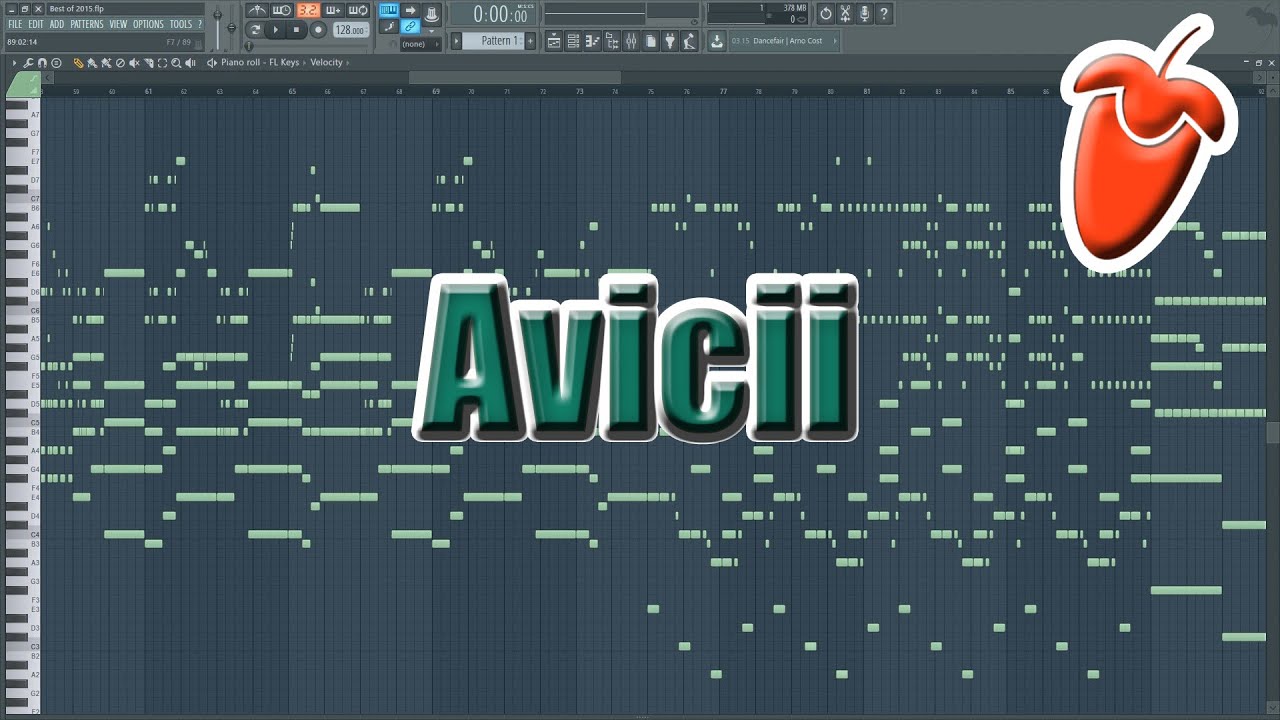1280x720 pixels.
Task: Toggle the piano roll snap magnet
Action: [x=42, y=63]
